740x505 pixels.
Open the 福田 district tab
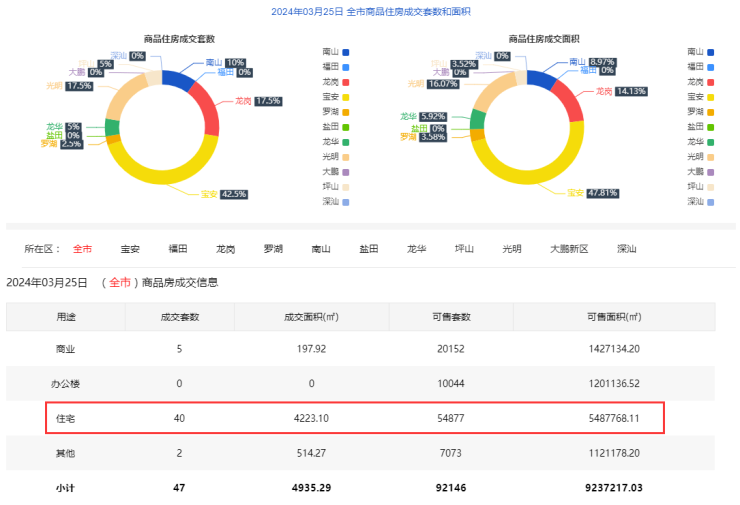coord(178,249)
